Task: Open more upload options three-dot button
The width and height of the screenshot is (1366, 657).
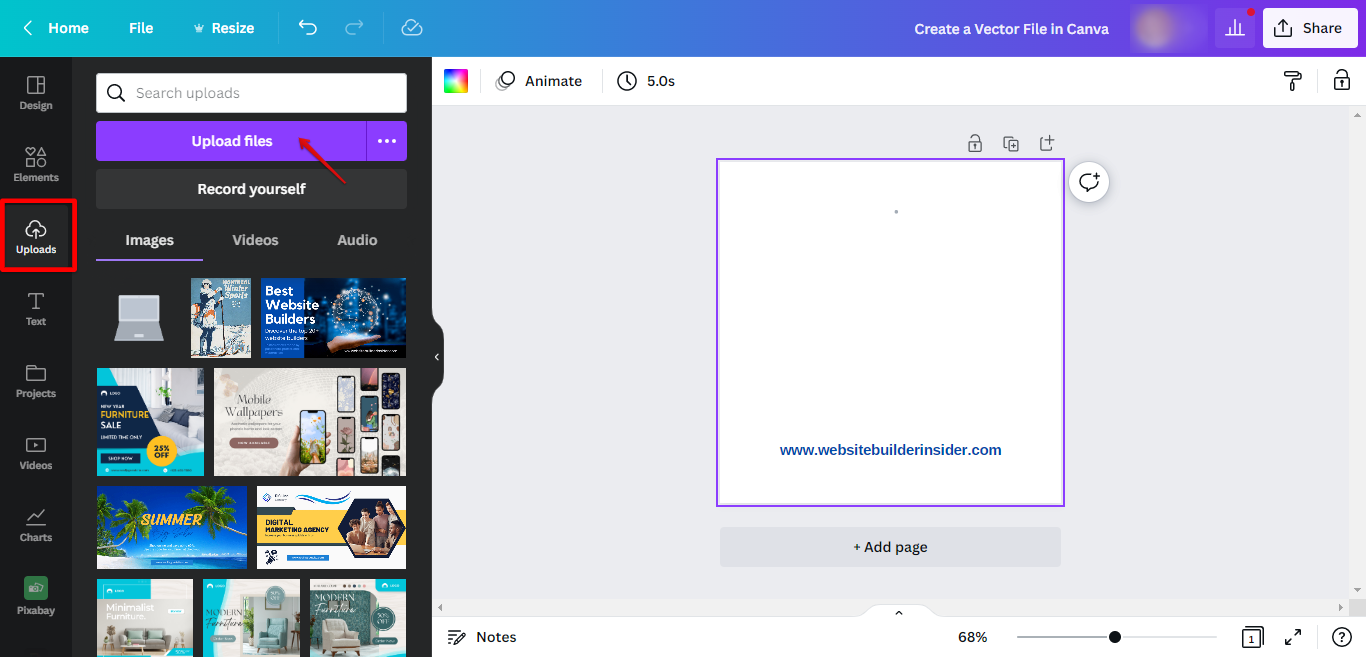Action: pyautogui.click(x=387, y=141)
